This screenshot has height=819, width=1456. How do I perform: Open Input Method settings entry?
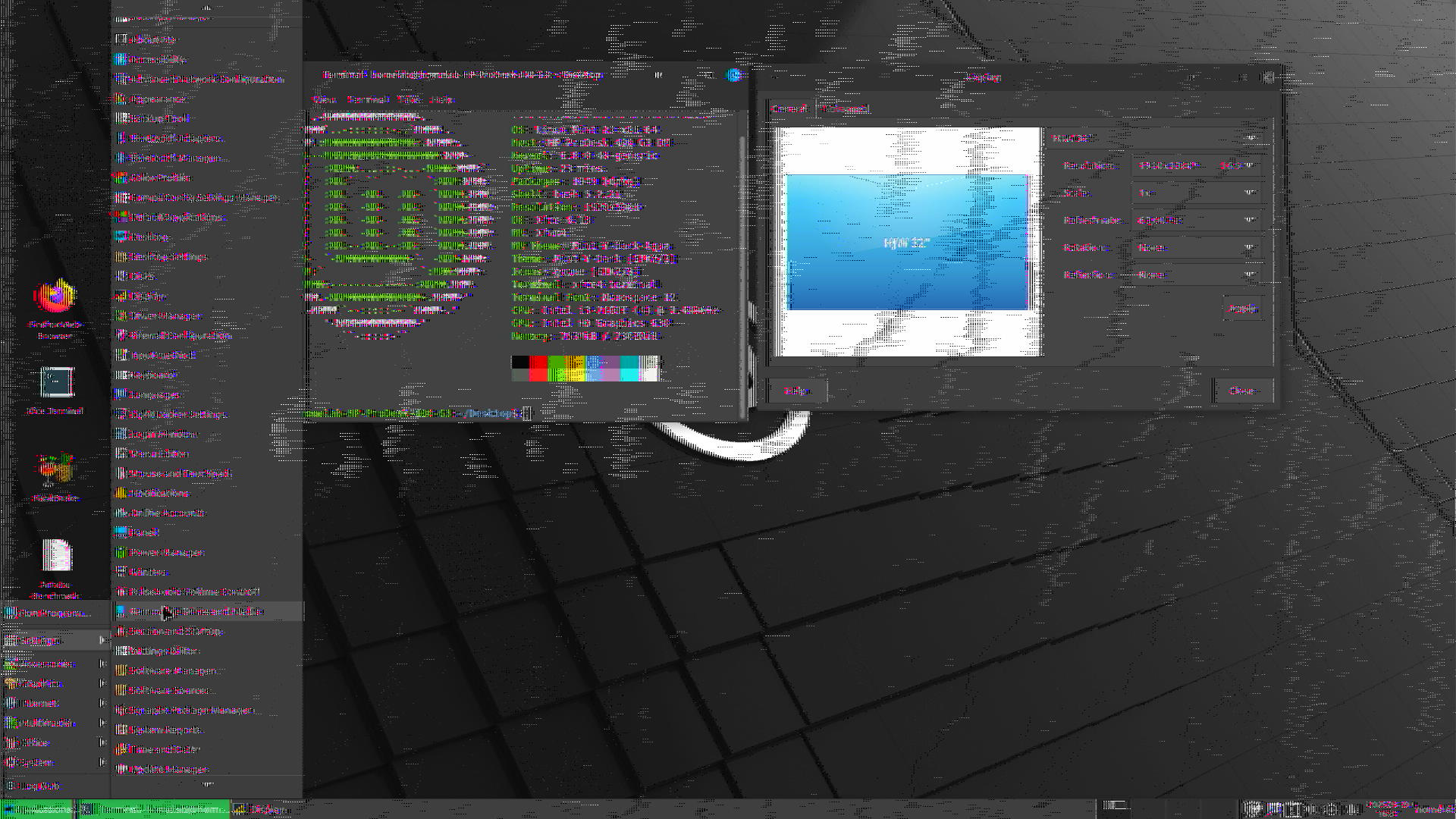pos(206,355)
